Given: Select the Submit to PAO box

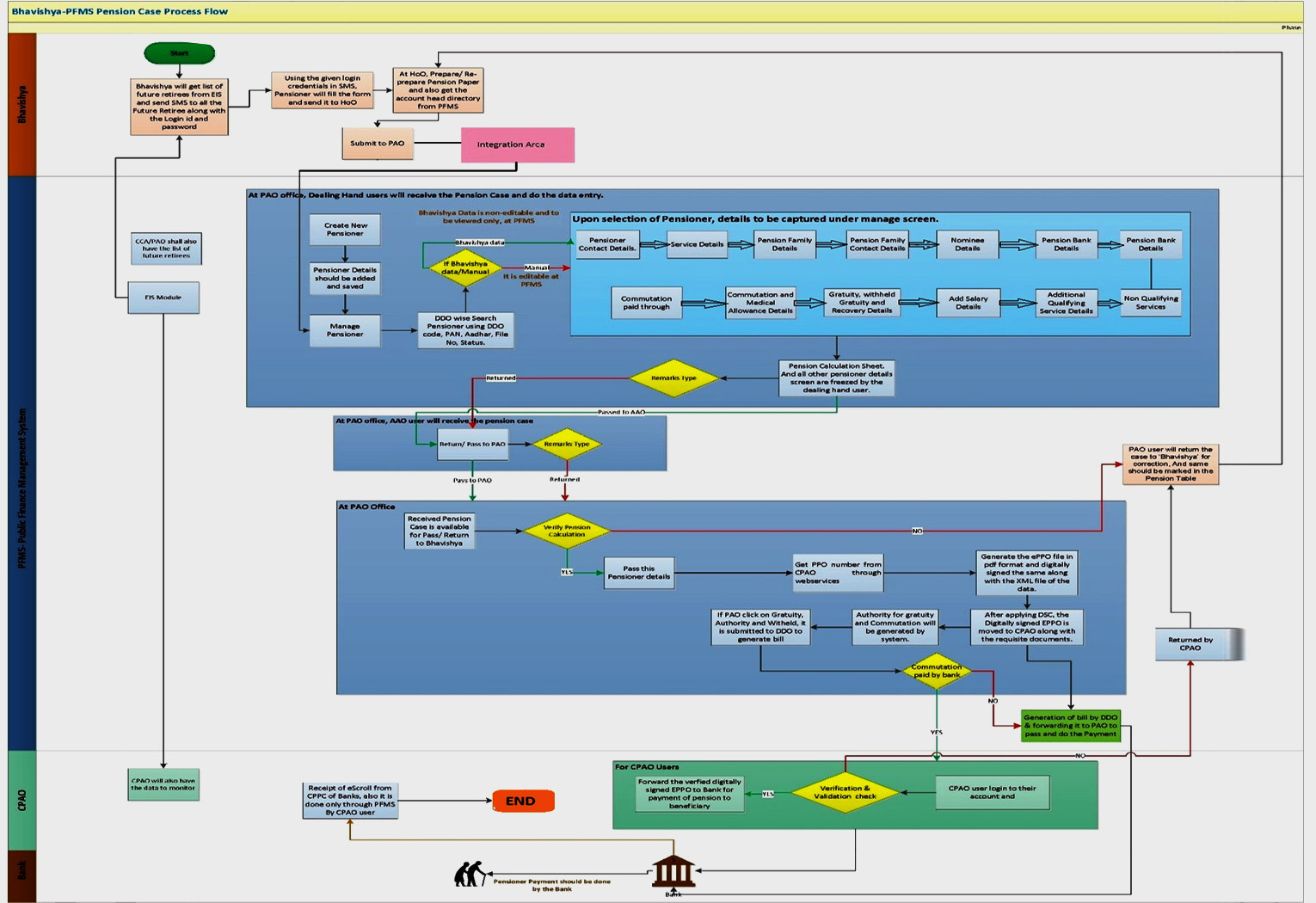Looking at the screenshot, I should pyautogui.click(x=377, y=144).
